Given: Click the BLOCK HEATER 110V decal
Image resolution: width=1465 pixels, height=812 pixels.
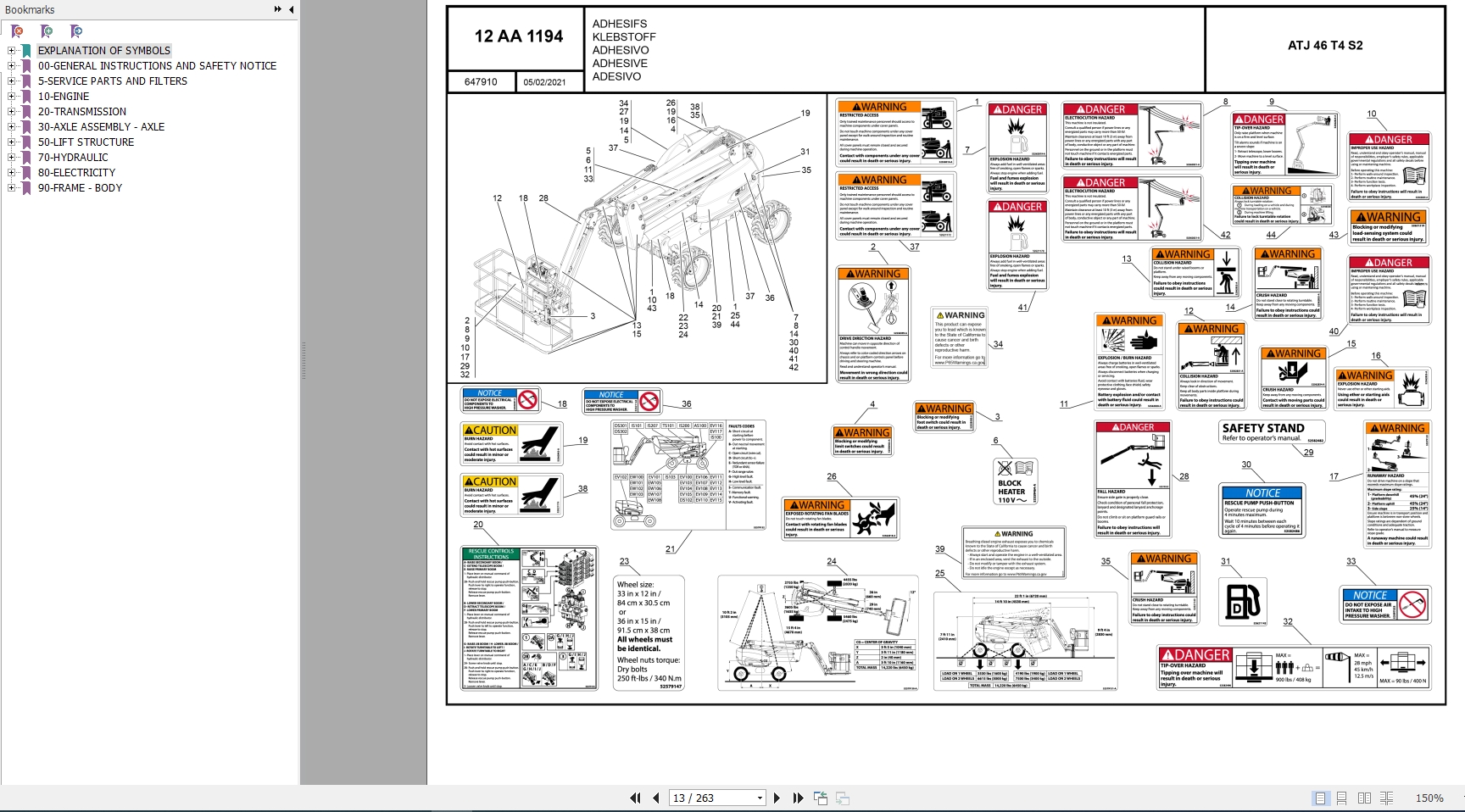Looking at the screenshot, I should pos(1014,482).
